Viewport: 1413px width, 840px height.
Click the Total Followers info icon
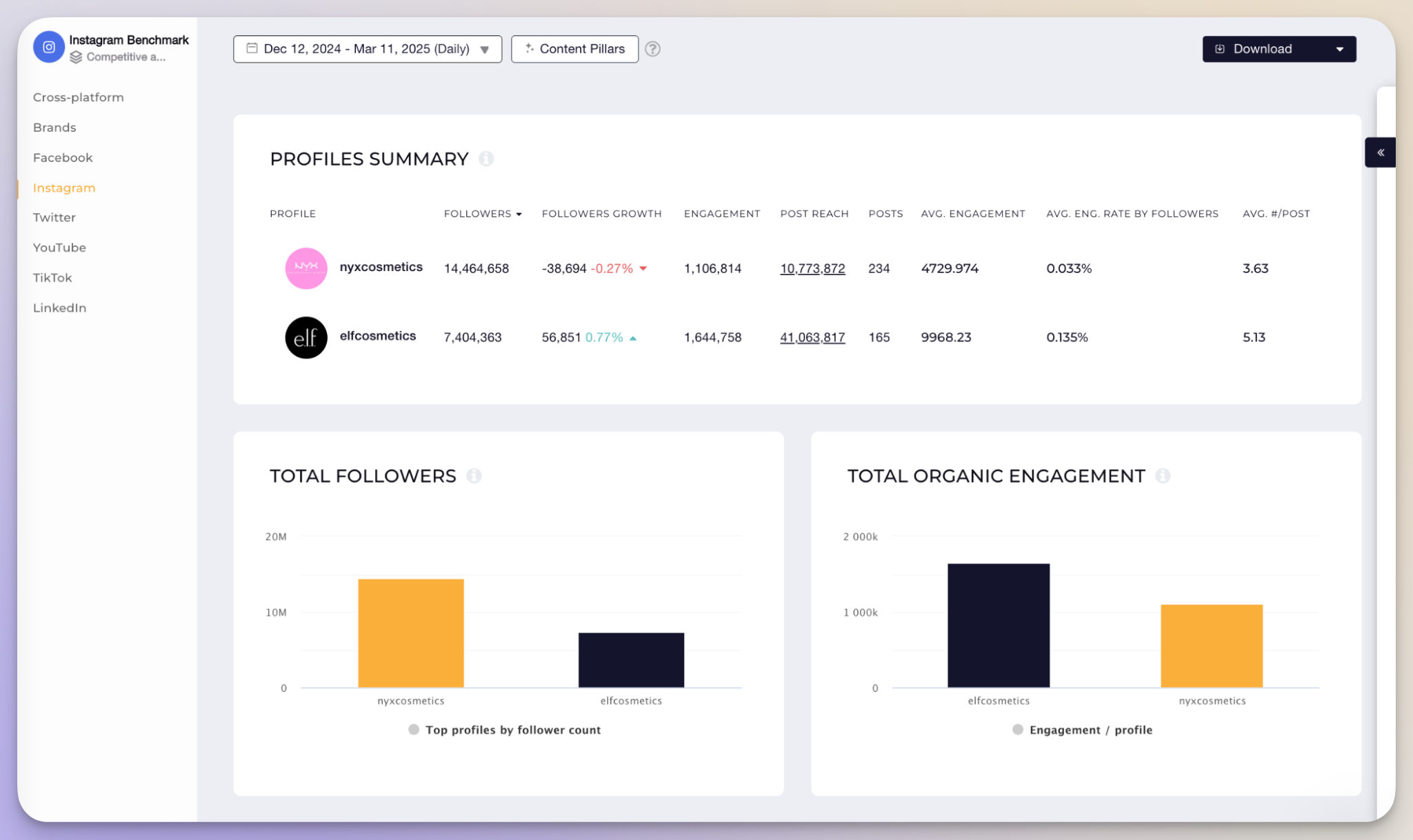474,476
